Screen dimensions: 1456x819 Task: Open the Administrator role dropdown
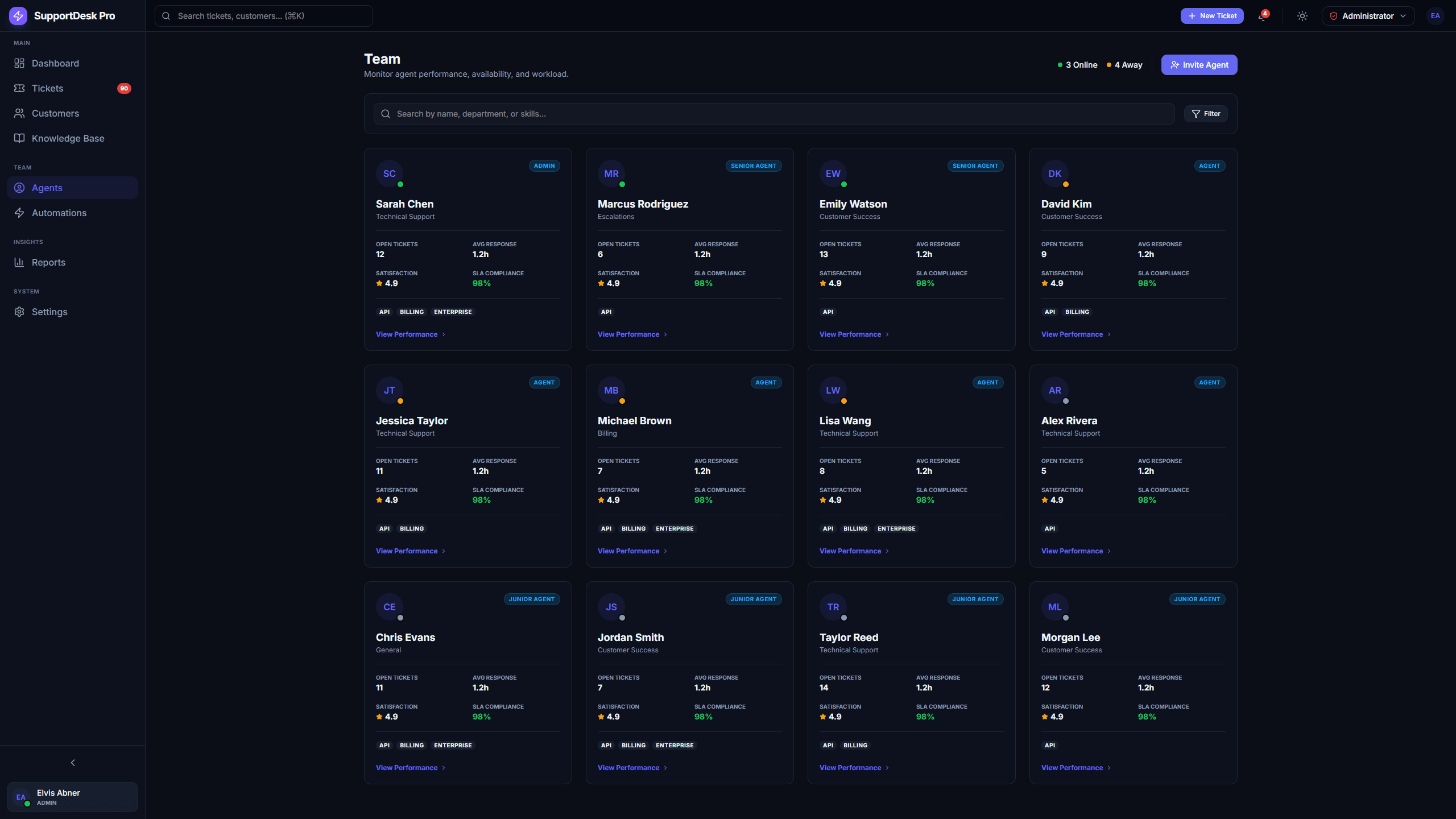click(1368, 16)
